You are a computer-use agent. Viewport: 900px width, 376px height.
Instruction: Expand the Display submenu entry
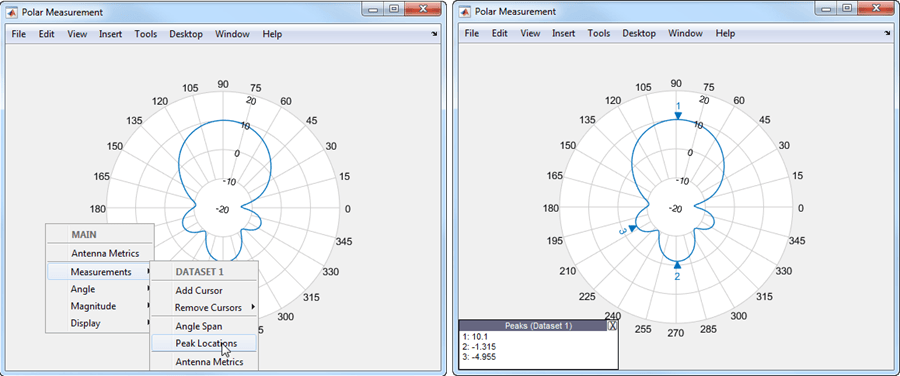coord(100,323)
